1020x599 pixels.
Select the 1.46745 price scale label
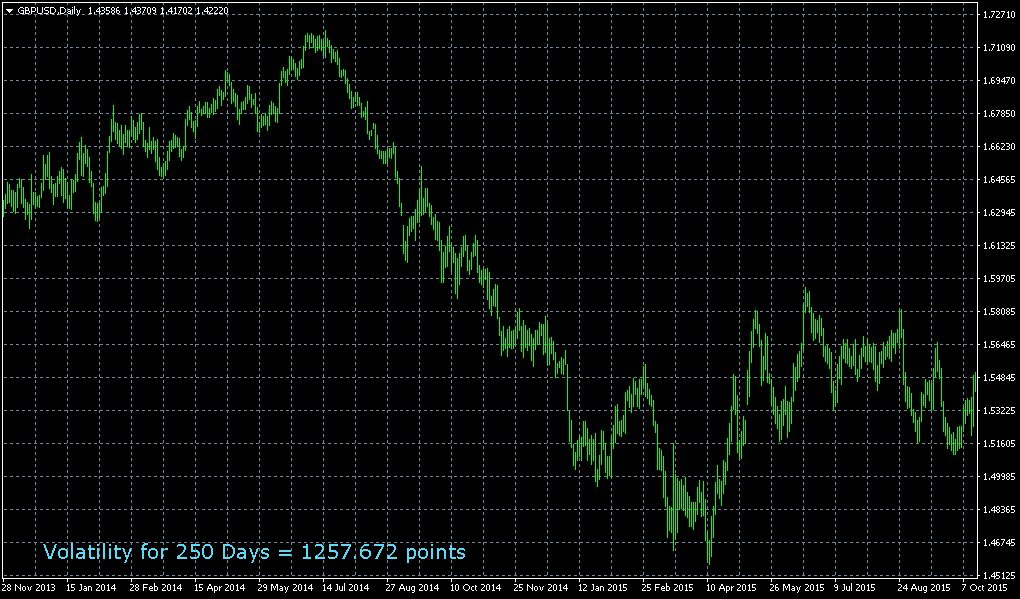(1000, 542)
